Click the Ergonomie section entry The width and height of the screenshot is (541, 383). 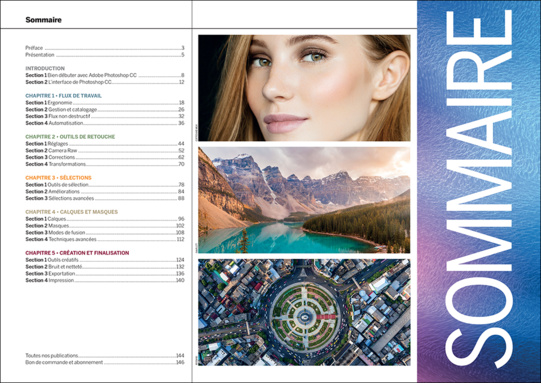(x=105, y=102)
